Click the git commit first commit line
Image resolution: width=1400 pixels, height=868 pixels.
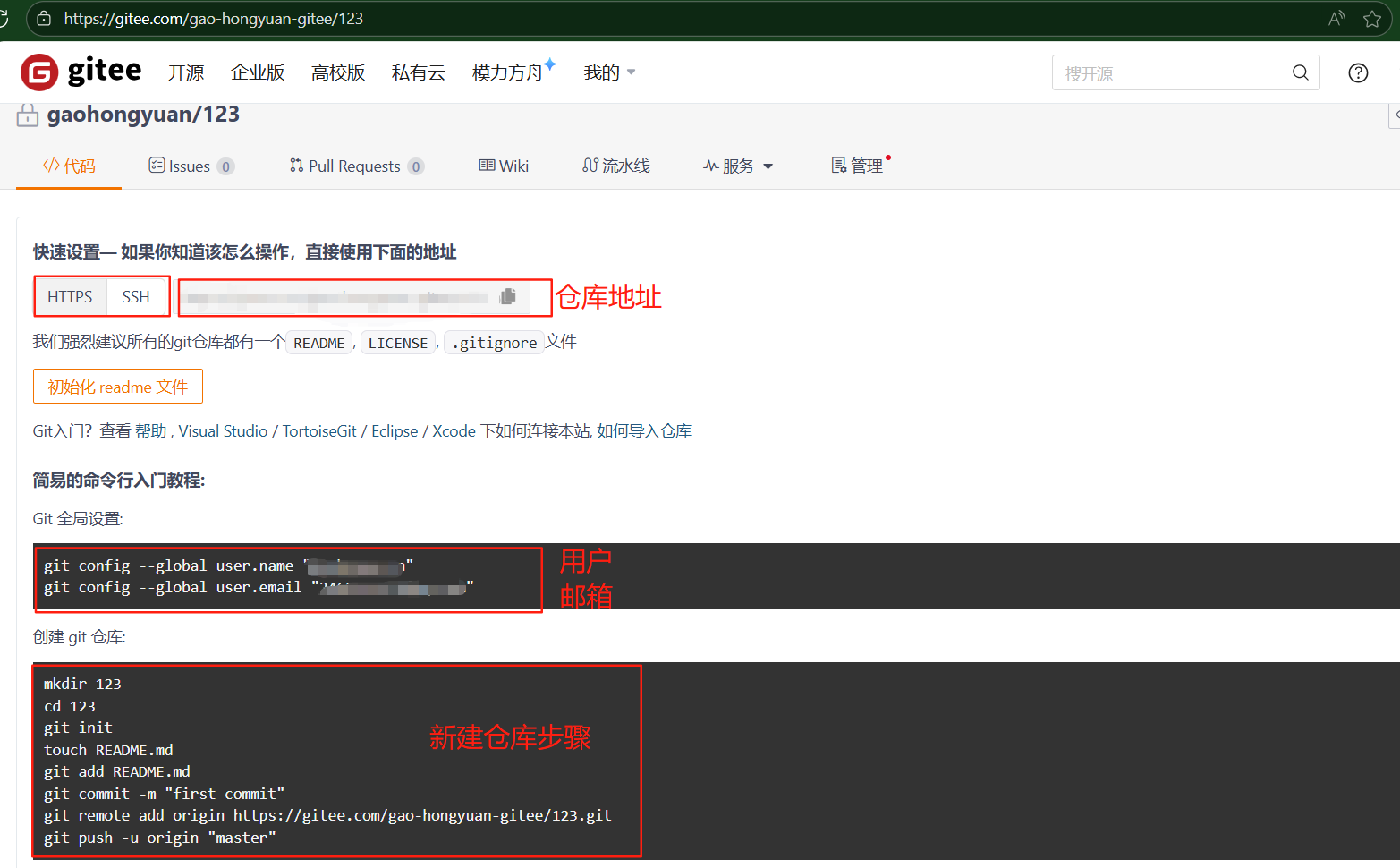[164, 794]
